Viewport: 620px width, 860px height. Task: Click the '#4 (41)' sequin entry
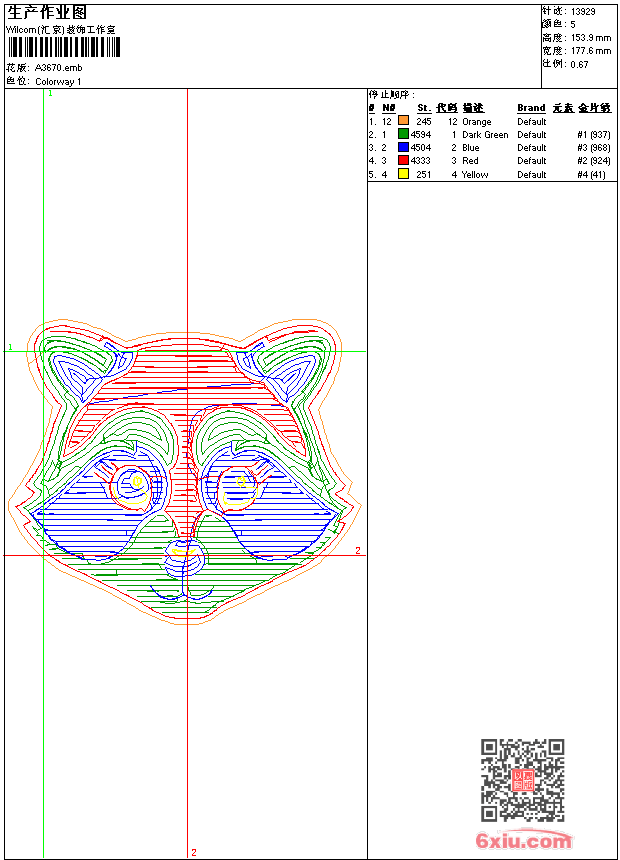pos(591,175)
